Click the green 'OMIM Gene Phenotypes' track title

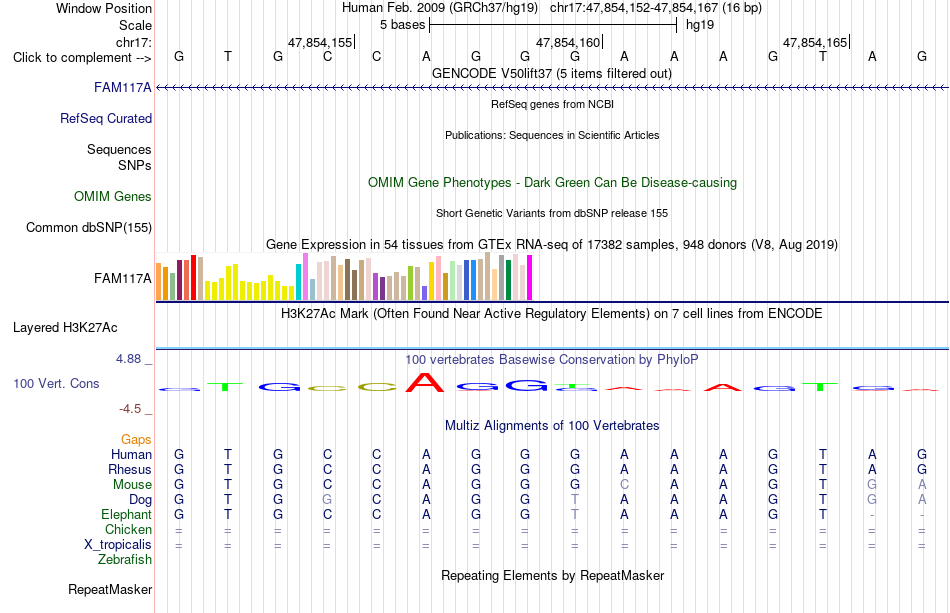pyautogui.click(x=552, y=182)
